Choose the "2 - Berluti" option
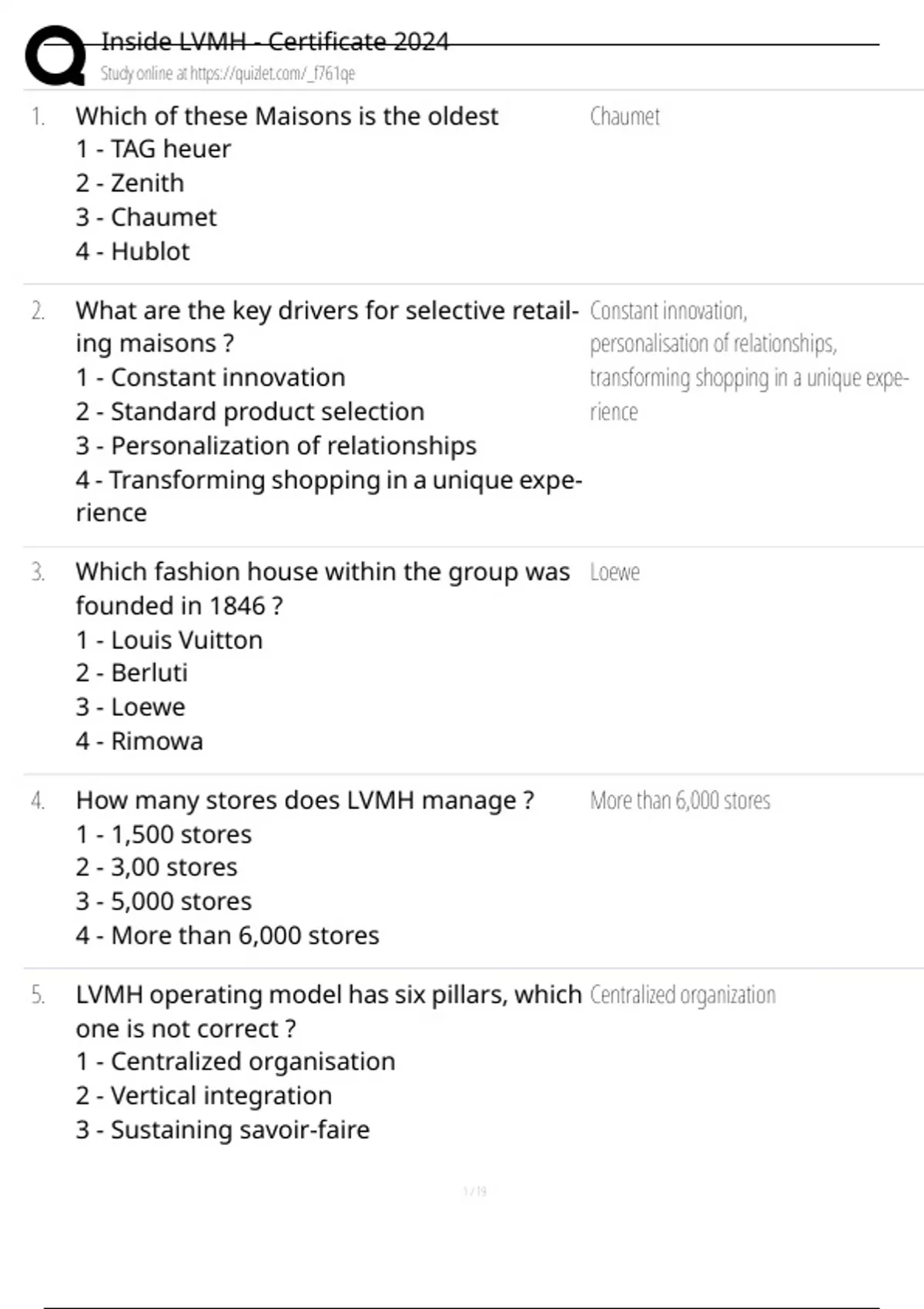The width and height of the screenshot is (924, 1309). pyautogui.click(x=132, y=673)
